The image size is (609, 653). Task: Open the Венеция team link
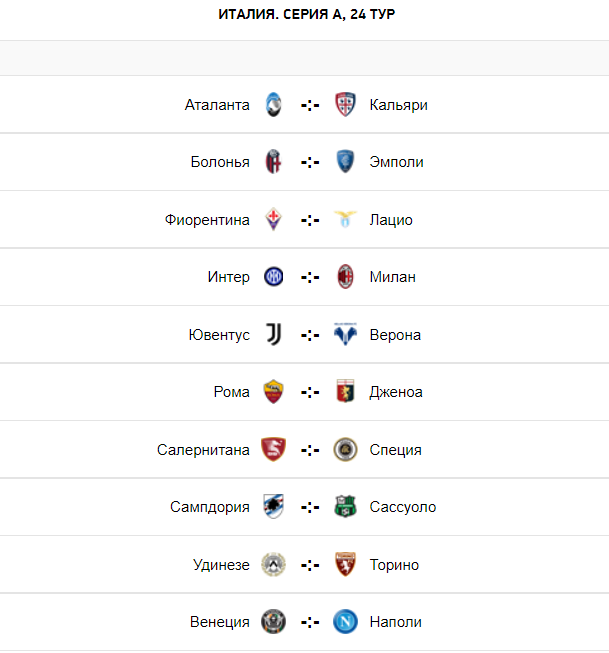220,622
